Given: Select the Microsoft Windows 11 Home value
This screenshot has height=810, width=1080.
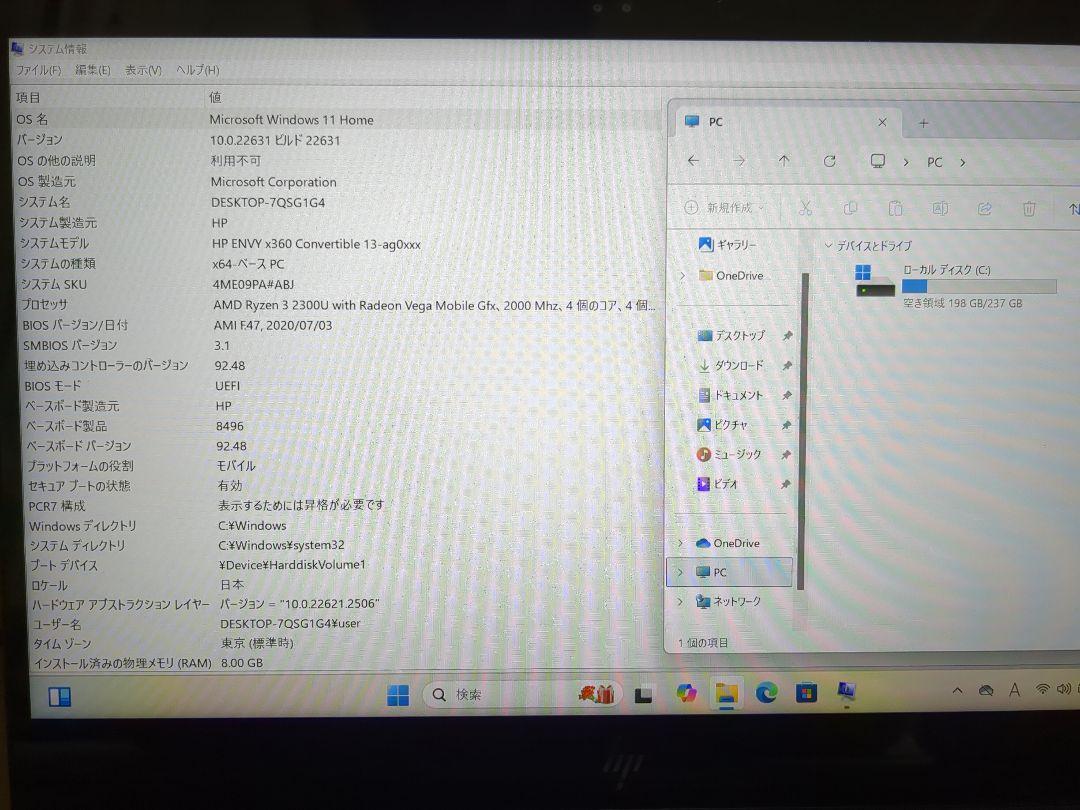Looking at the screenshot, I should (291, 120).
